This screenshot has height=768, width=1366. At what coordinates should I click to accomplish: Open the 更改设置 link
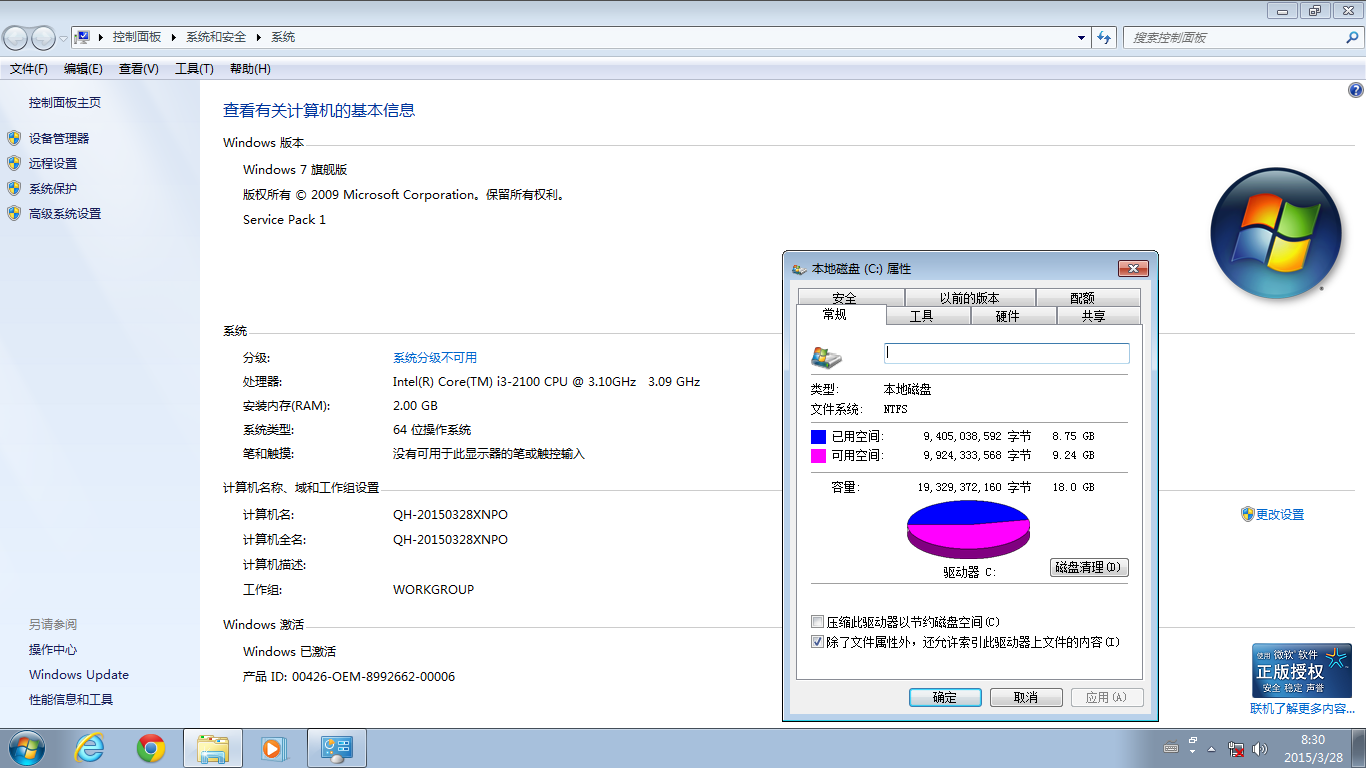1279,515
